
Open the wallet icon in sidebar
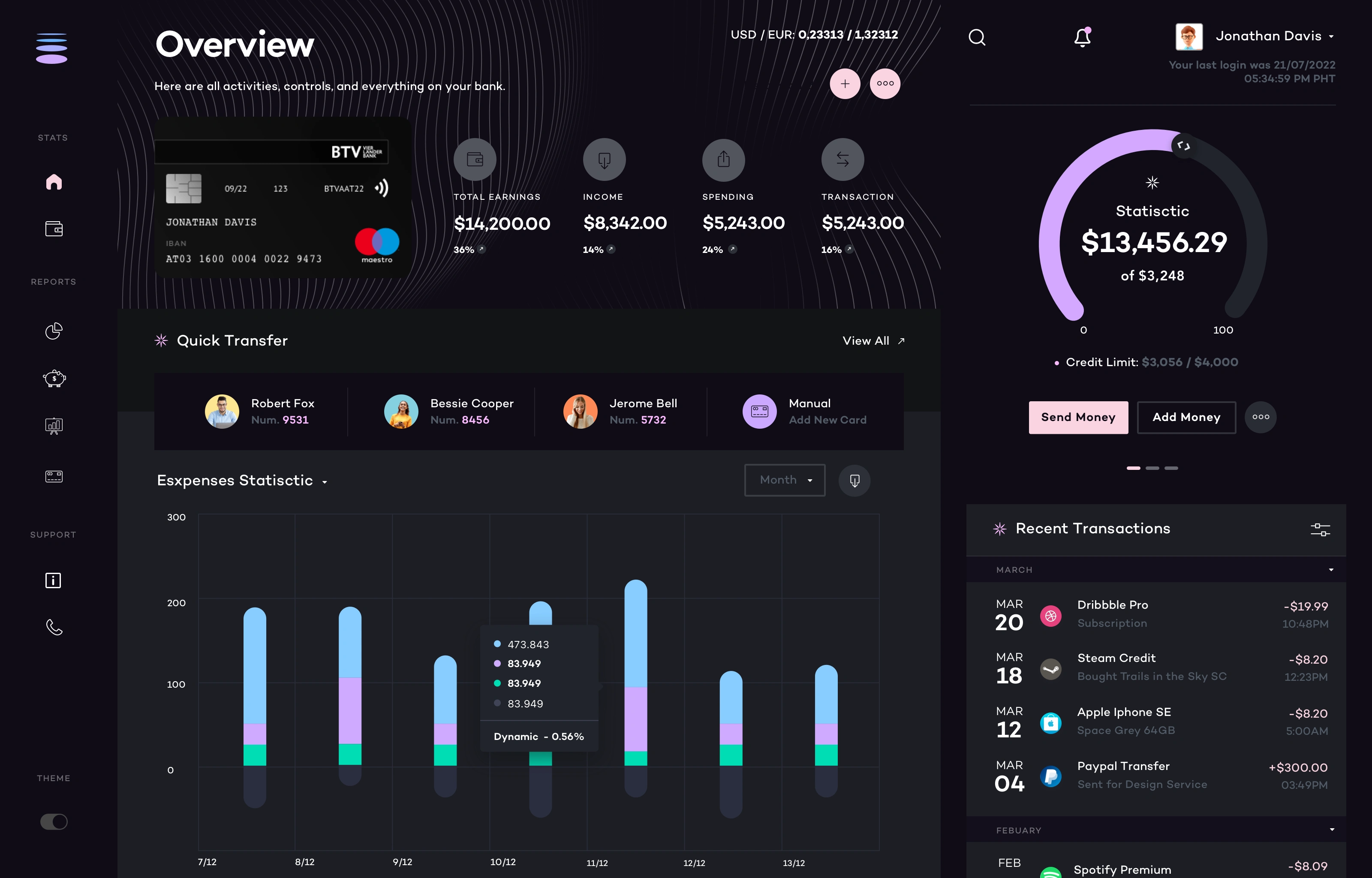[x=54, y=229]
